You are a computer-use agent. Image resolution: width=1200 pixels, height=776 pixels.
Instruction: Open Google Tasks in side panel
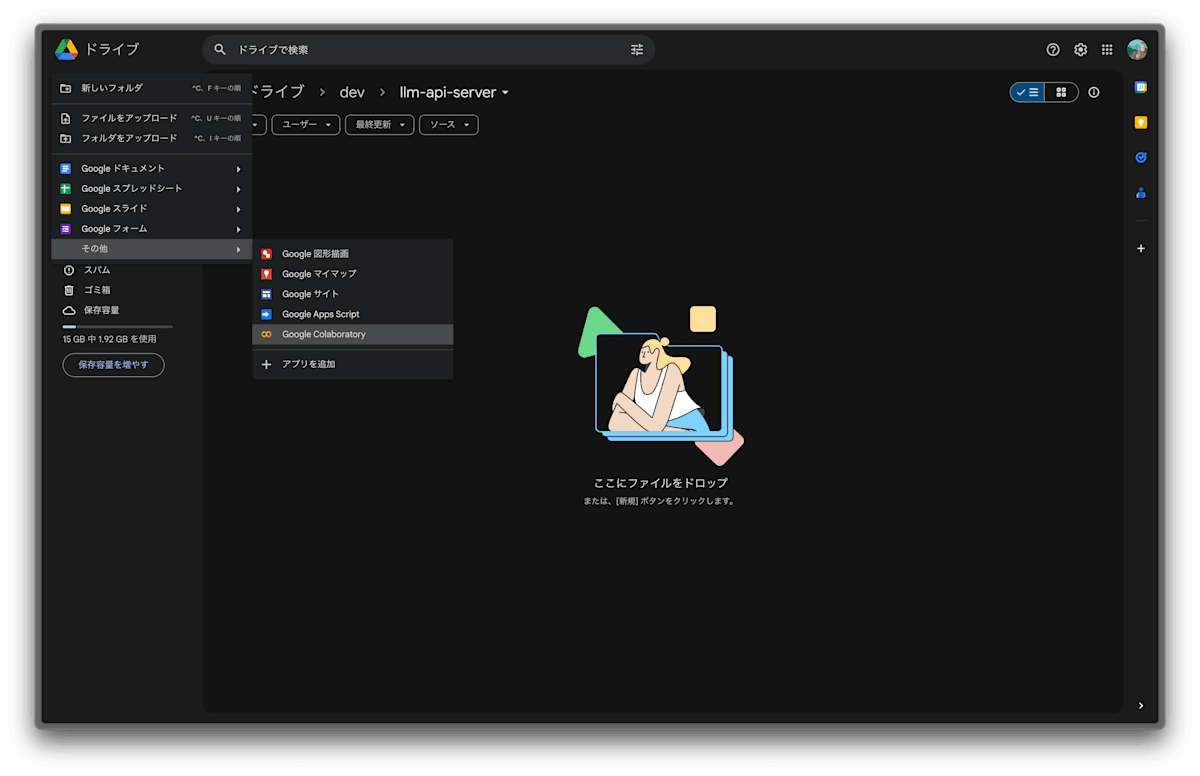pos(1141,158)
